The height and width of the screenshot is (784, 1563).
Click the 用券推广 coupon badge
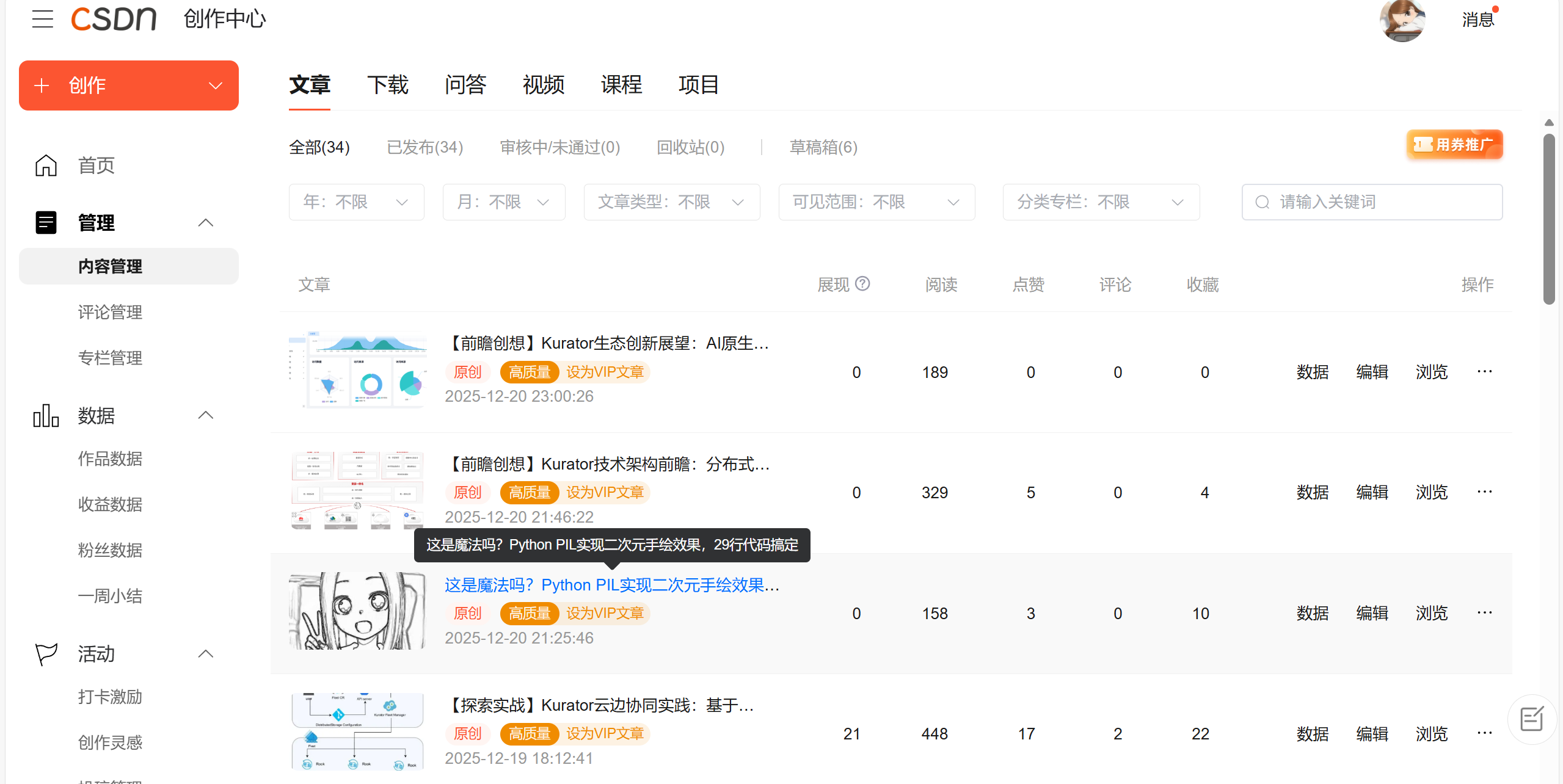click(x=1454, y=145)
